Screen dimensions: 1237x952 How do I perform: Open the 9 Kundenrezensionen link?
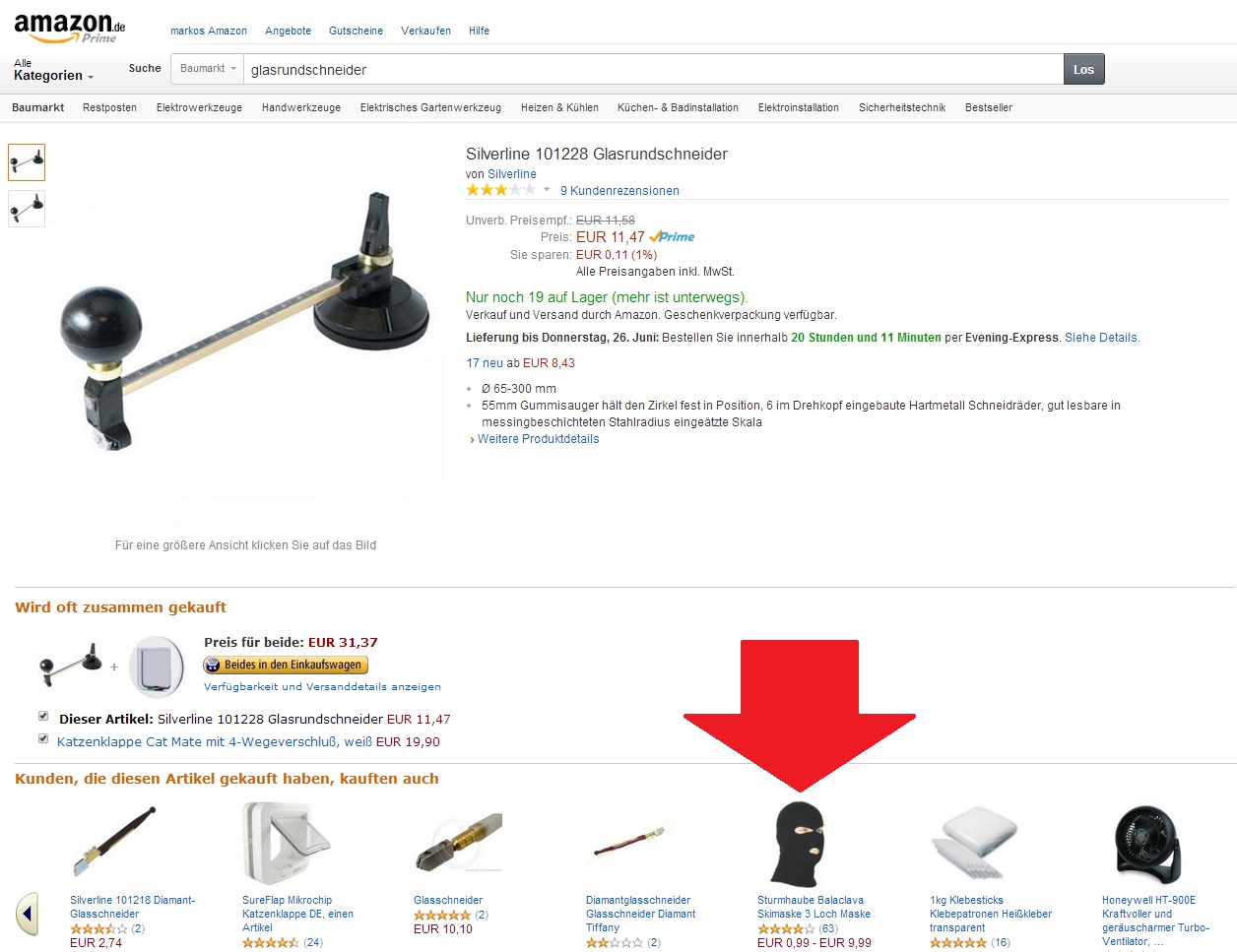click(619, 191)
